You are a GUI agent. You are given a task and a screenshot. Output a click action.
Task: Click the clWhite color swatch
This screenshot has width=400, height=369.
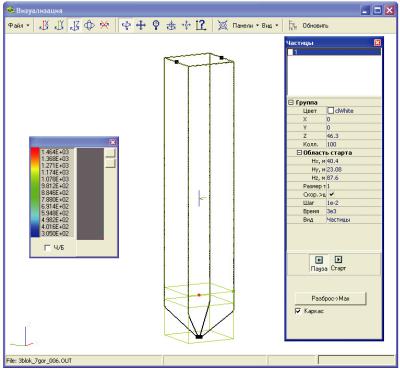[331, 111]
